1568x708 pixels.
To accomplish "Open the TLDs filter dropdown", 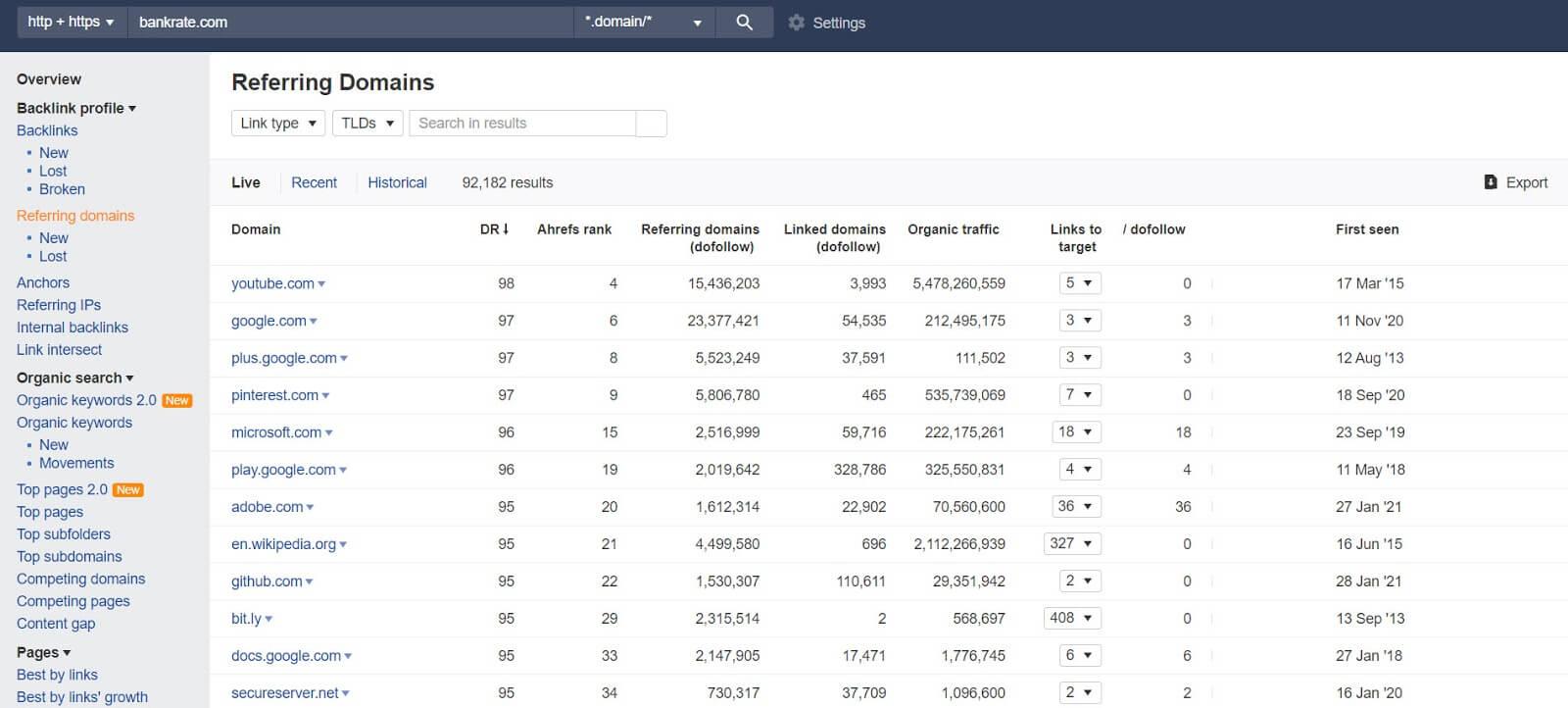I will (x=367, y=123).
